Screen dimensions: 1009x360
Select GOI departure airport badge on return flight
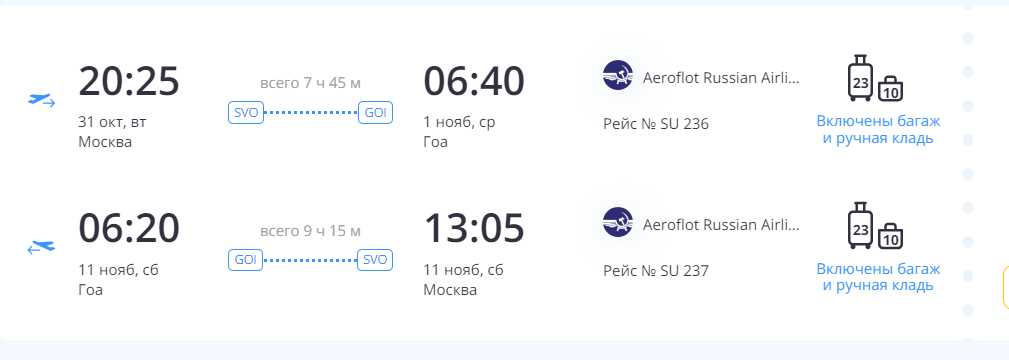click(x=246, y=260)
